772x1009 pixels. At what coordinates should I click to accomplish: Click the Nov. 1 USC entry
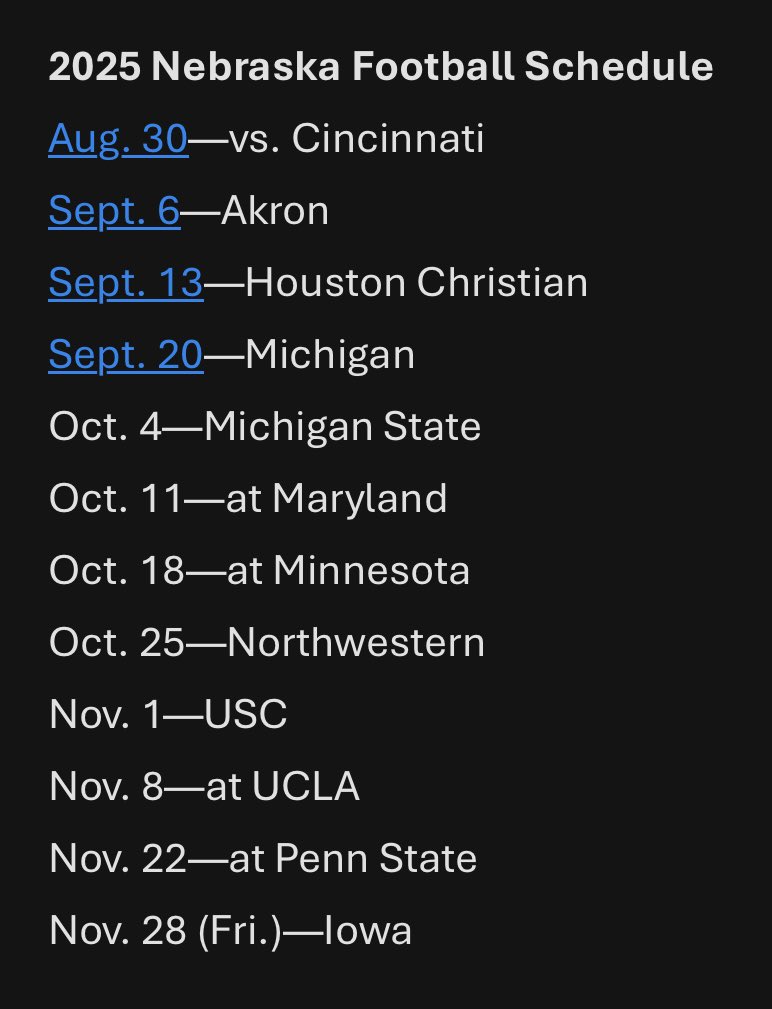click(x=167, y=715)
